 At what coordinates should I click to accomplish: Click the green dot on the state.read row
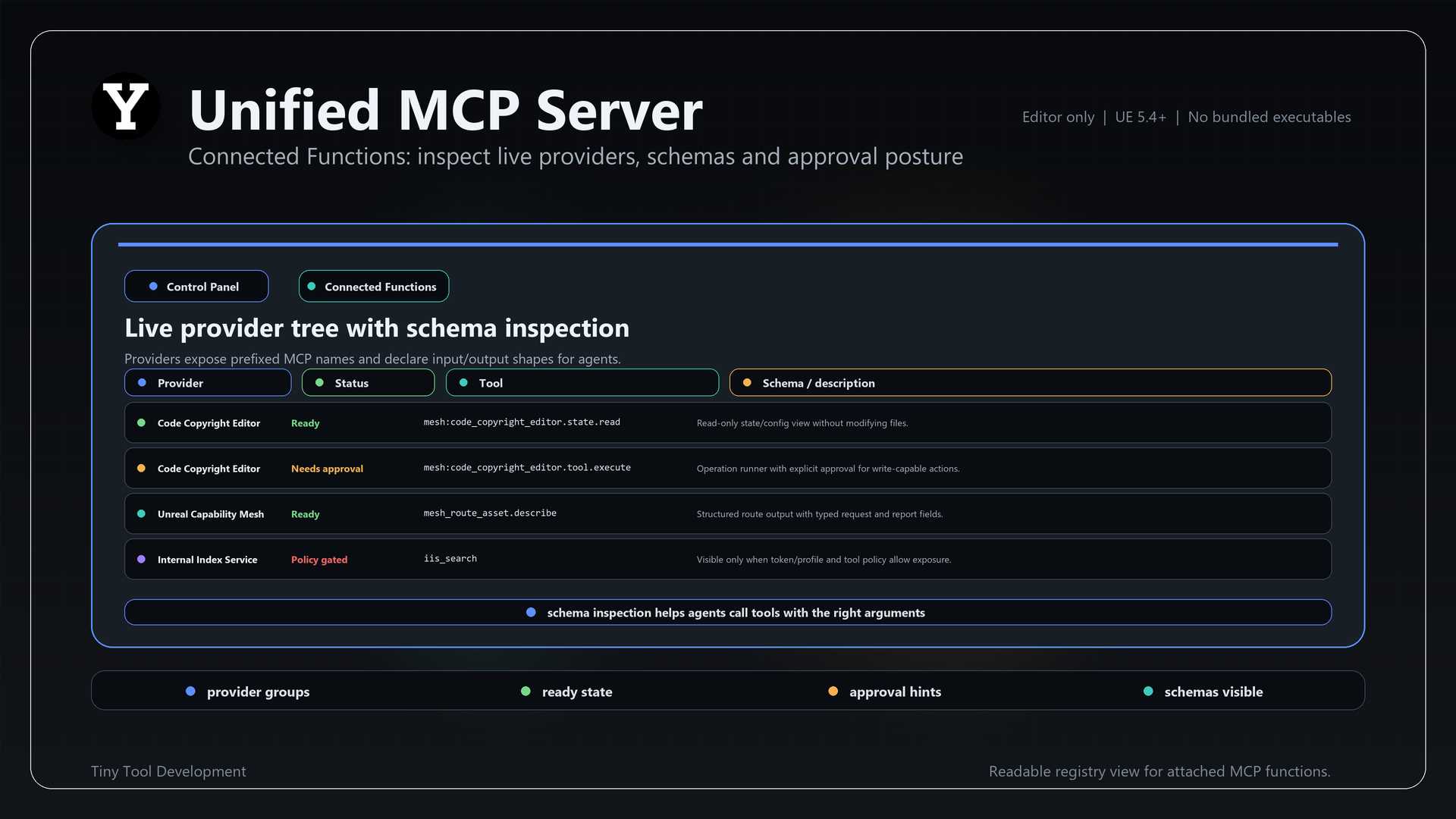[x=141, y=423]
